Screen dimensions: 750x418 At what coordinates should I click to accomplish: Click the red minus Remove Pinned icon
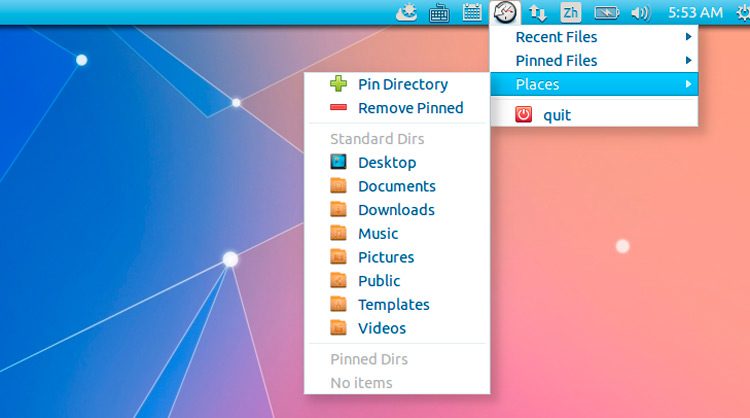coord(339,108)
